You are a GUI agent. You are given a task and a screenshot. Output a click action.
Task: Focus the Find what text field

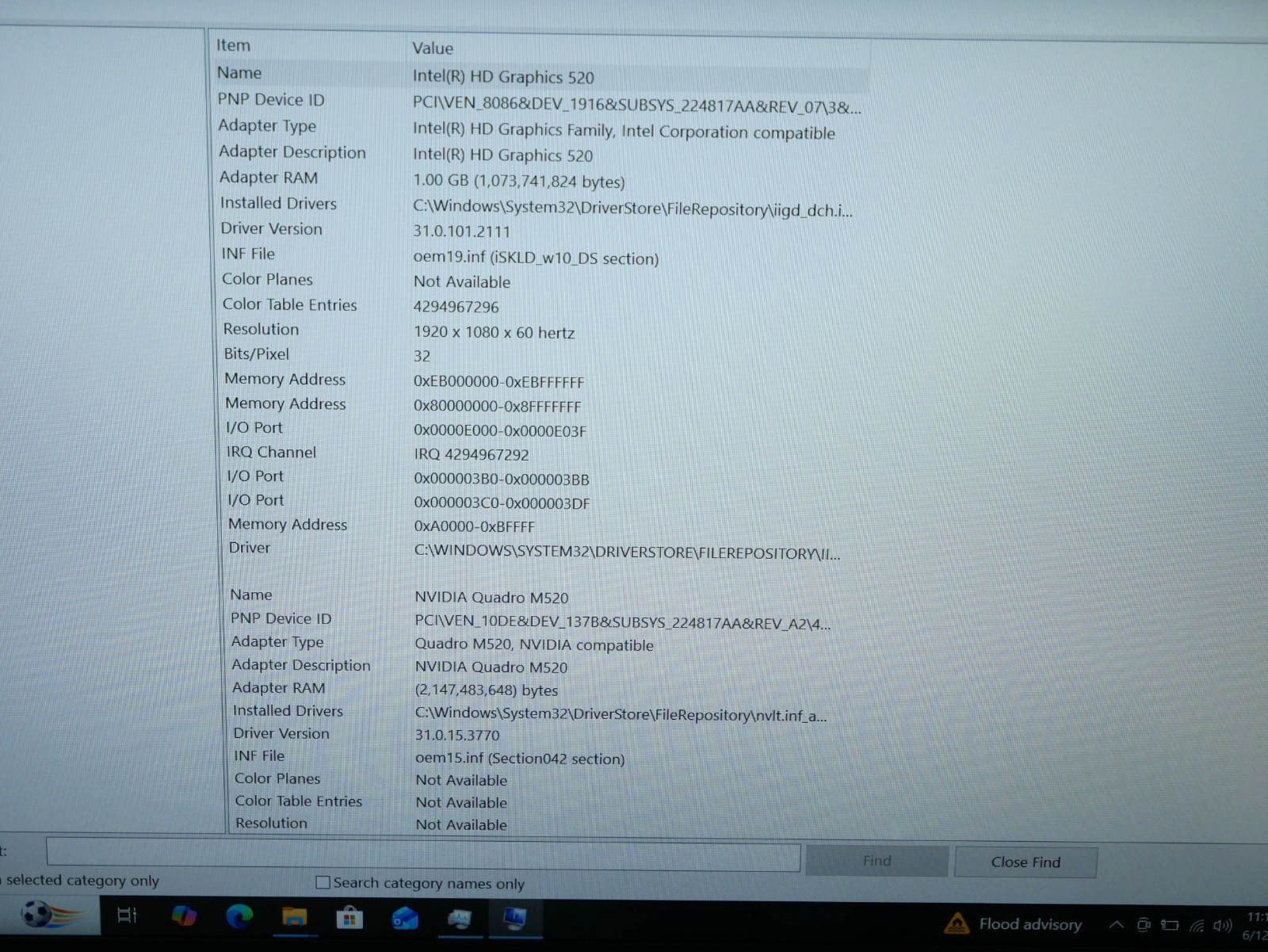pyautogui.click(x=423, y=855)
